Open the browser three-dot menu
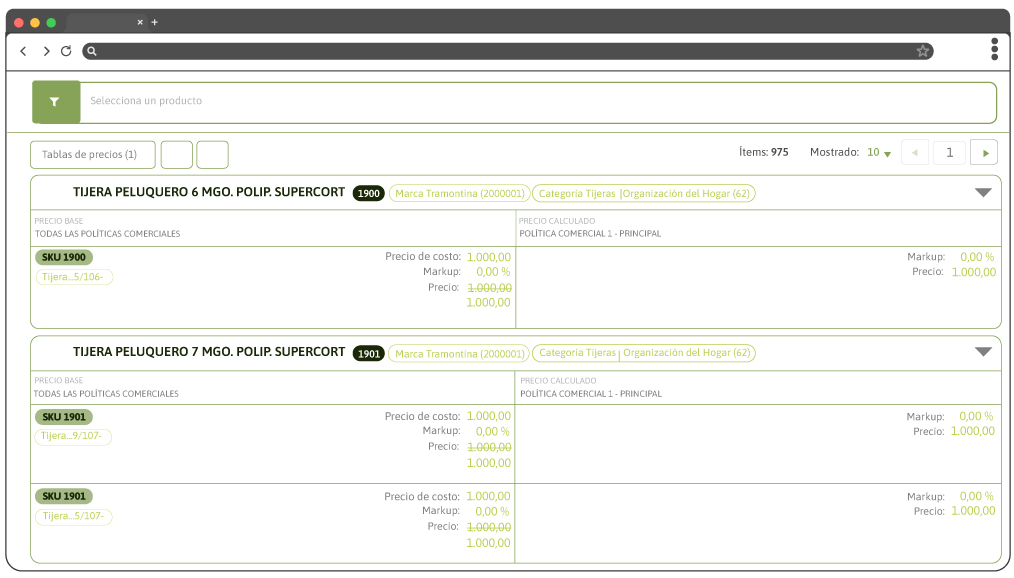1014x578 pixels. pos(994,49)
